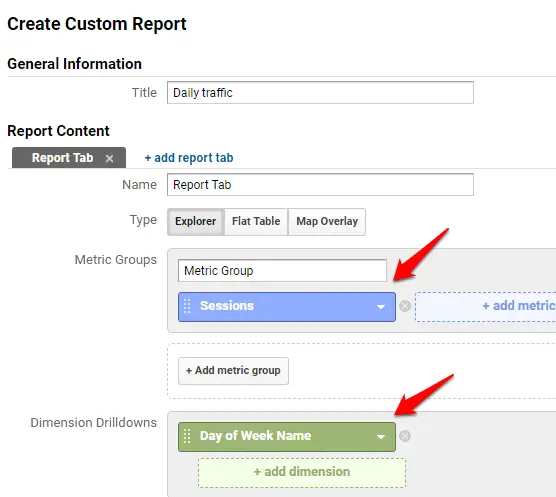Viewport: 556px width, 497px height.
Task: Click the Day of Week Name dimension selector
Action: click(x=287, y=437)
